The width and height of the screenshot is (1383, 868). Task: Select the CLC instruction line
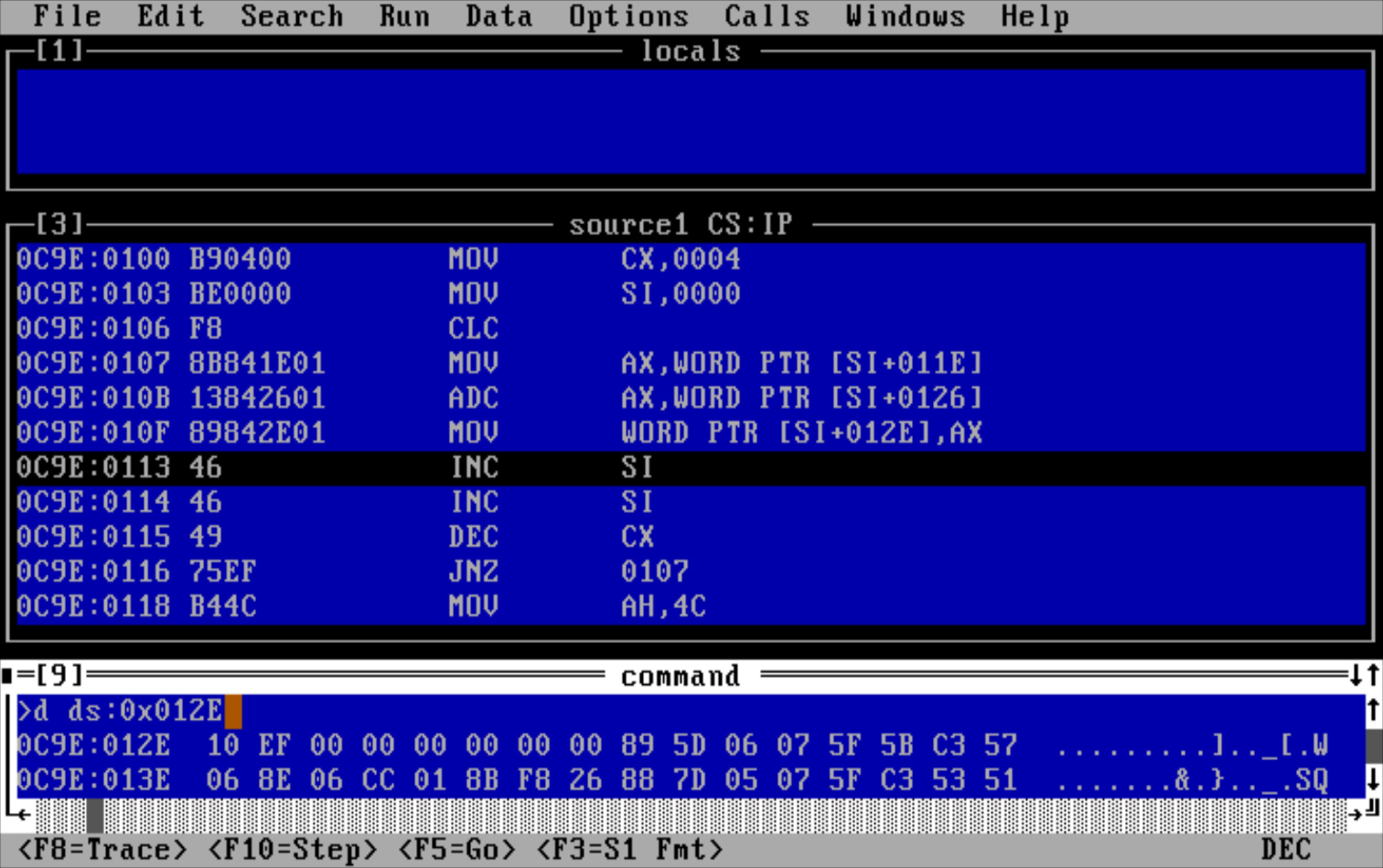[691, 329]
